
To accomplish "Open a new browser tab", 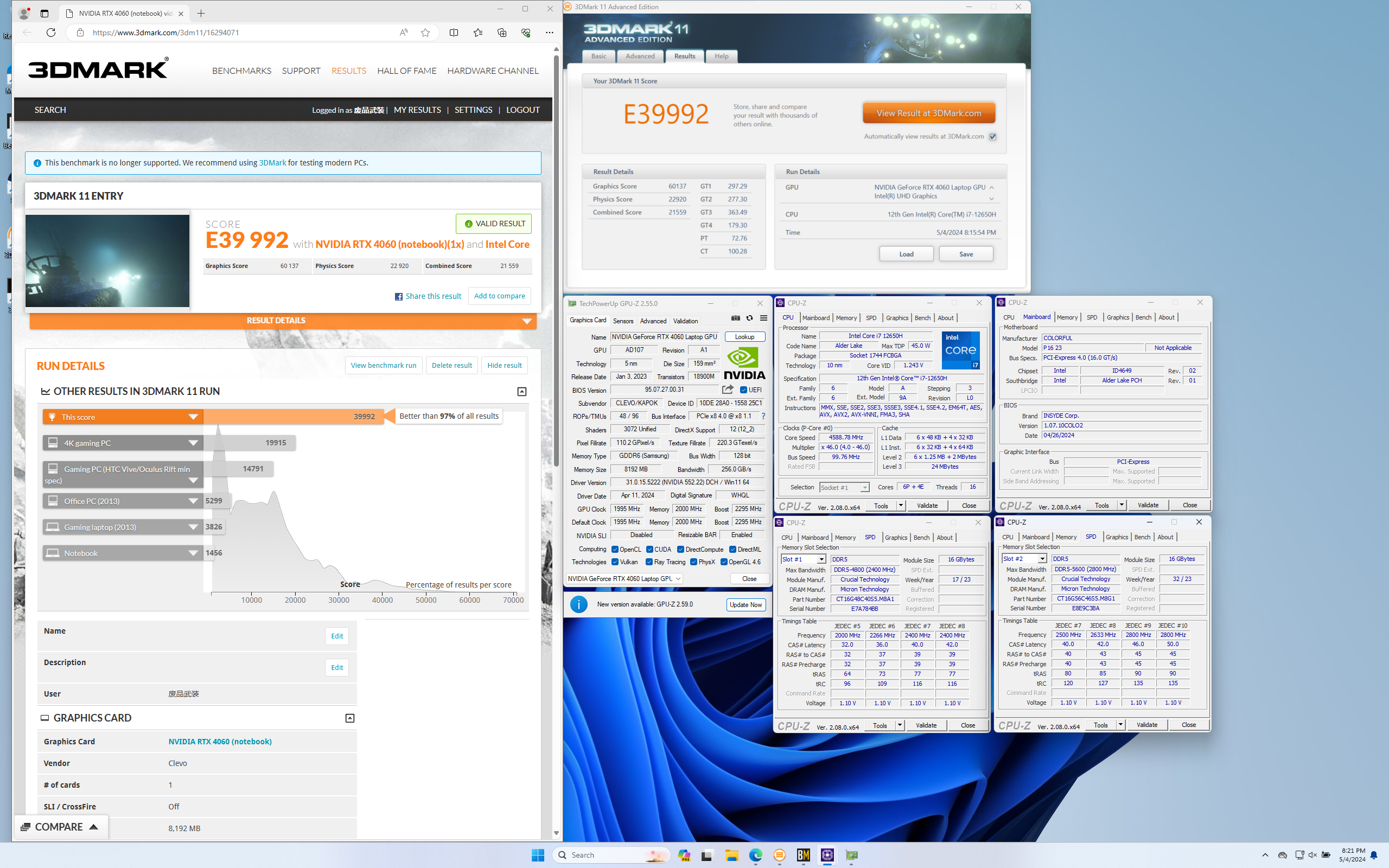I will click(x=201, y=13).
